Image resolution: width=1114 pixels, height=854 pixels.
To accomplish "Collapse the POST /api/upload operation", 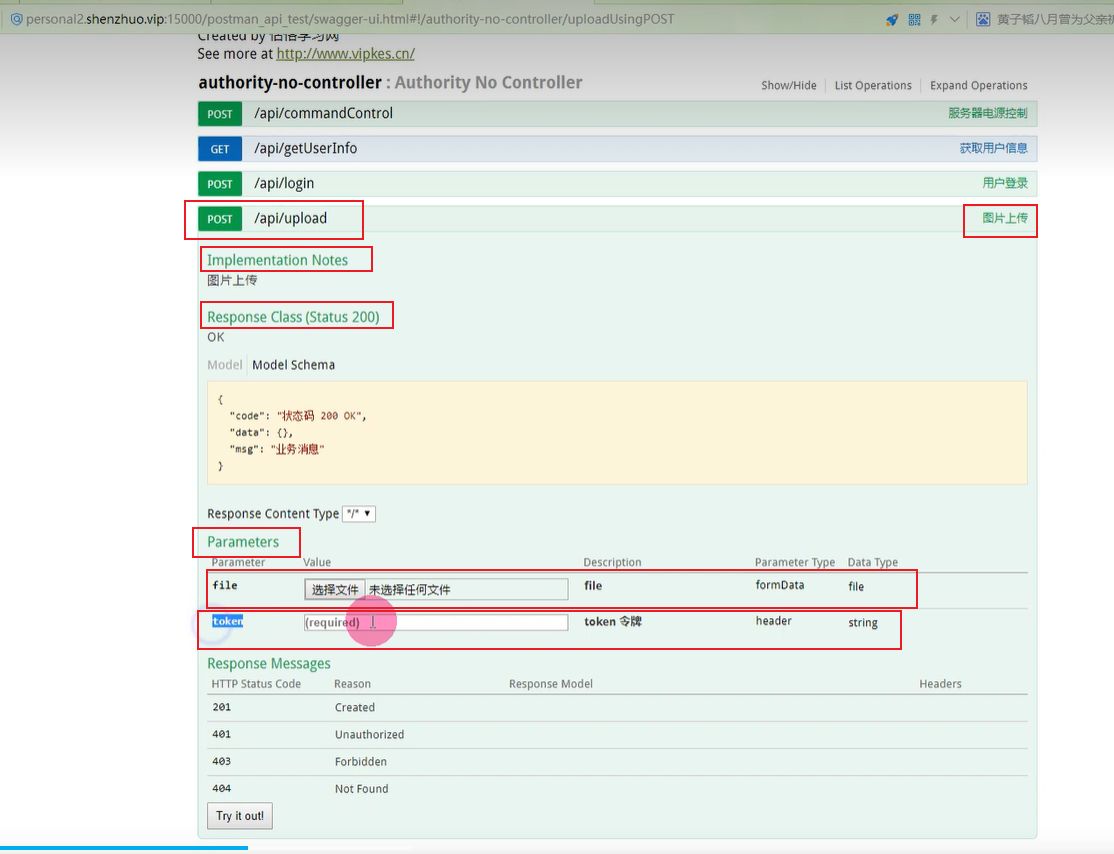I will point(290,218).
